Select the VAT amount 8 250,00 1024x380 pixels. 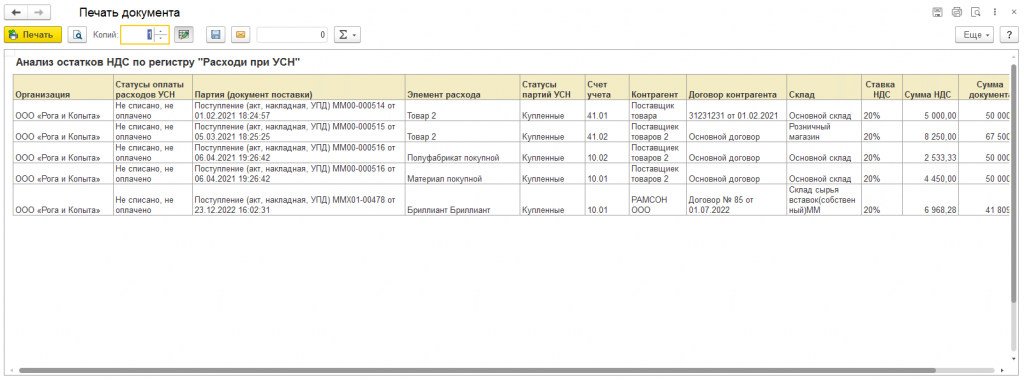[931, 131]
